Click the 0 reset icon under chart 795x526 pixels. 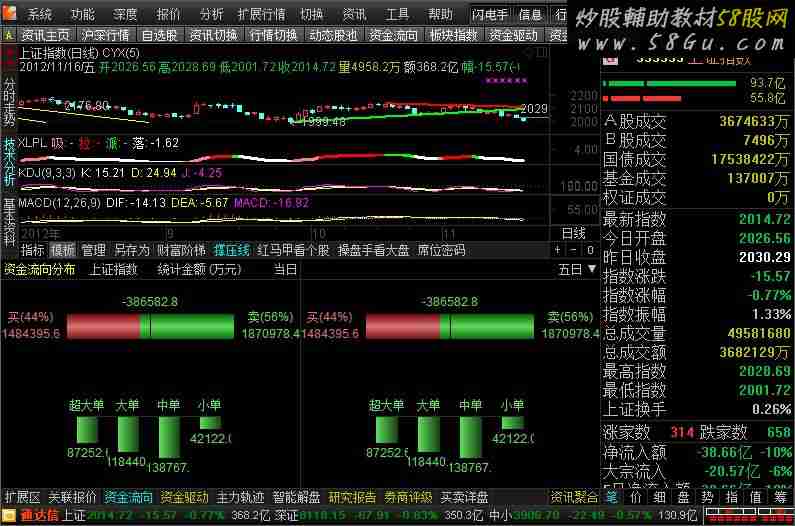[590, 250]
